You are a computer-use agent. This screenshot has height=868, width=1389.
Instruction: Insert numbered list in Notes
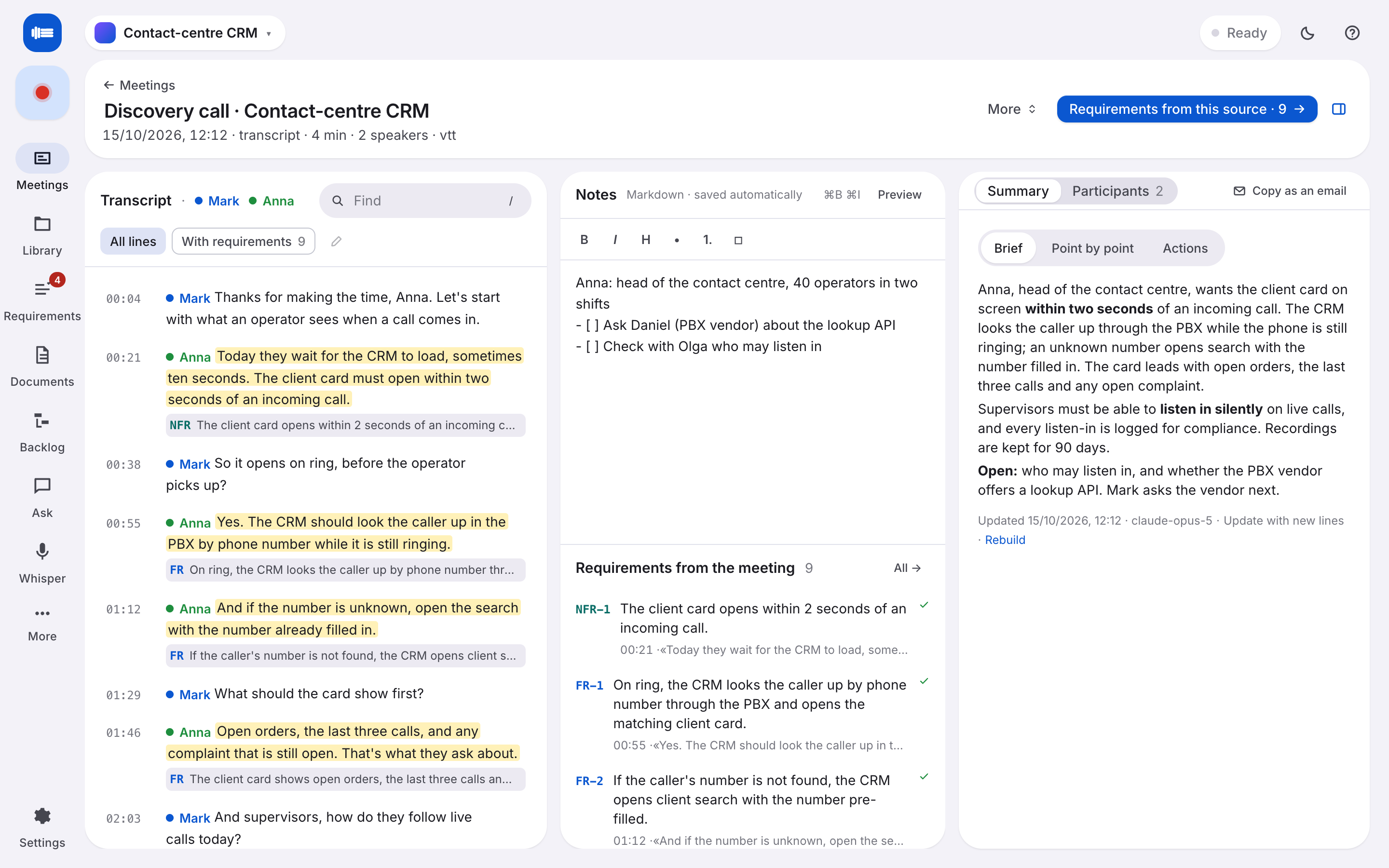click(x=707, y=240)
